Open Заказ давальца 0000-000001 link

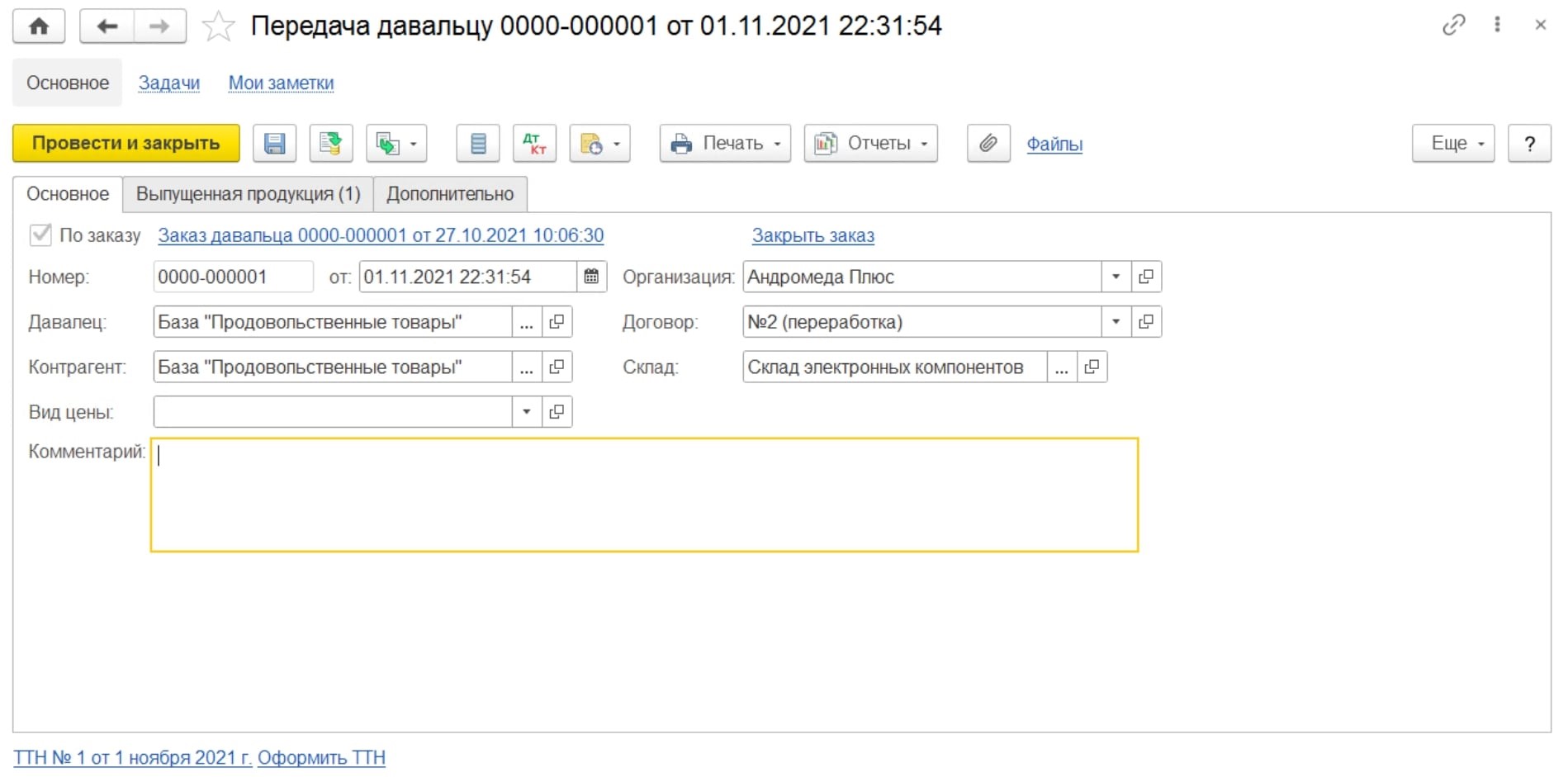pyautogui.click(x=381, y=235)
